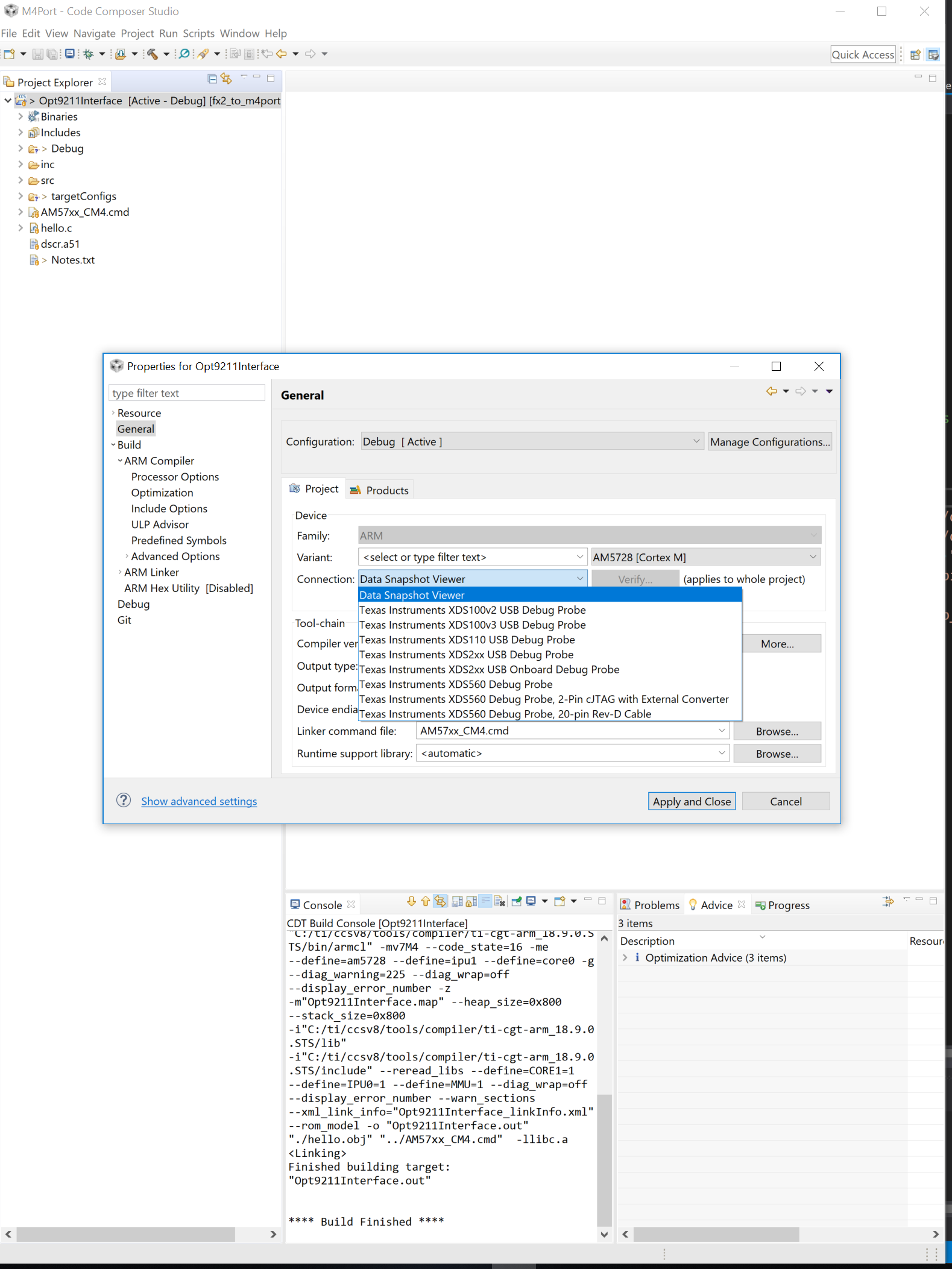Click the open-folder source icon with braces
The image size is (952, 1269).
click(121, 54)
